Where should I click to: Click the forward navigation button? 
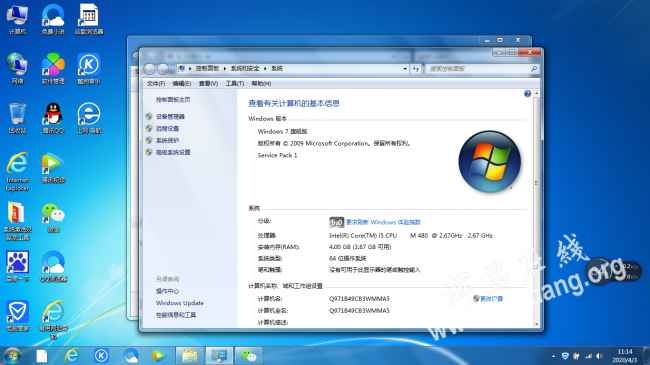coord(163,69)
